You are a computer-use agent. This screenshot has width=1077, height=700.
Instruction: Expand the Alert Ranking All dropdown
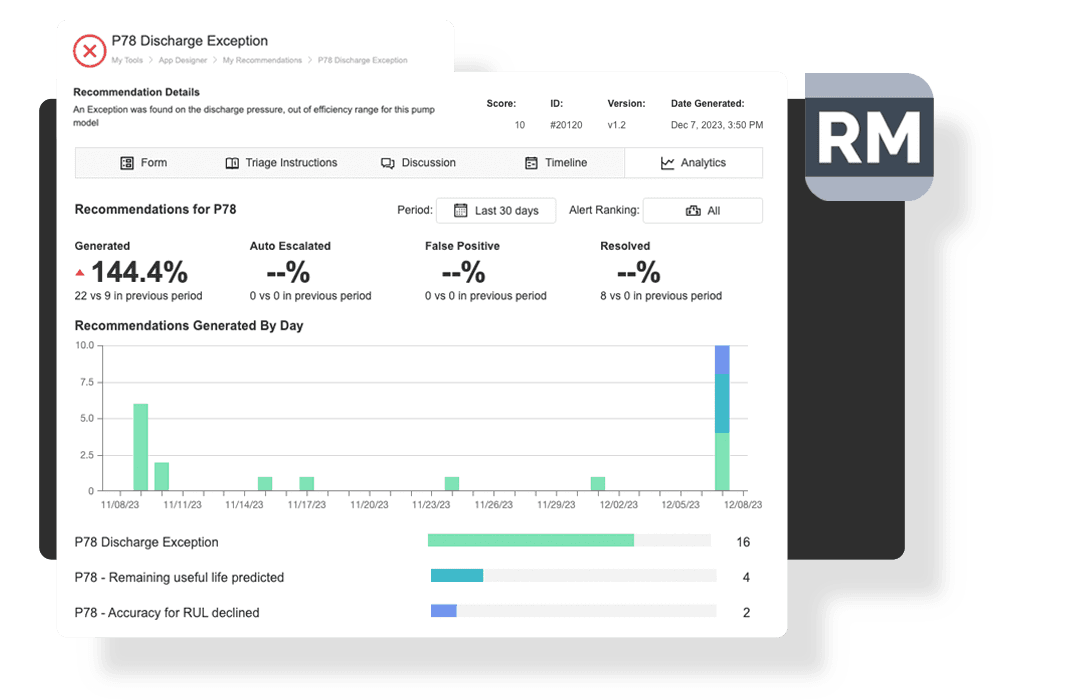click(703, 211)
